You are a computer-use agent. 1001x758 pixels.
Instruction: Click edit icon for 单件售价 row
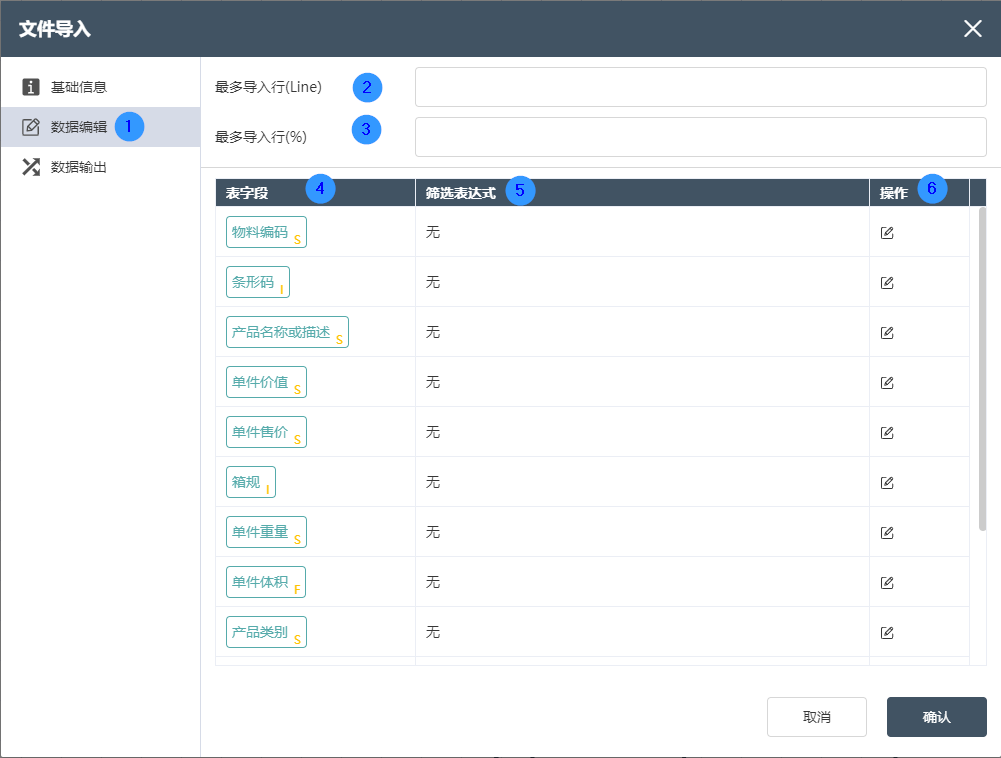pyautogui.click(x=887, y=433)
